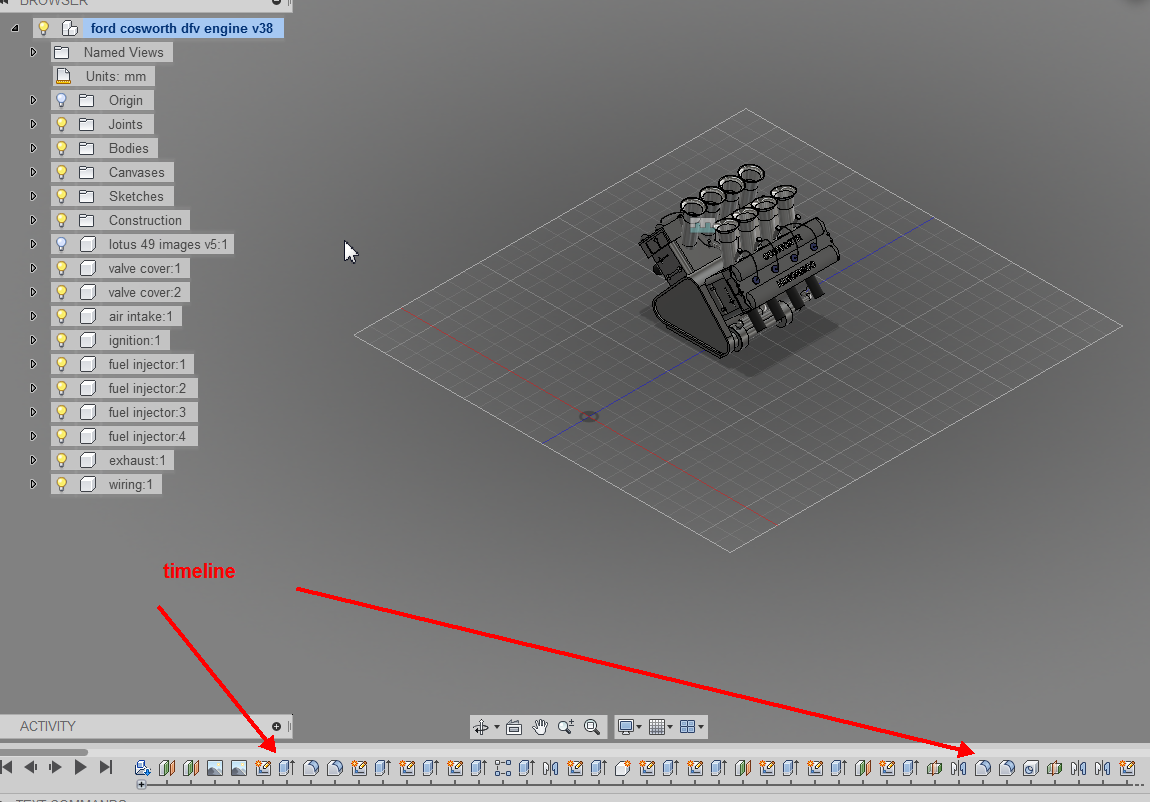Image resolution: width=1150 pixels, height=802 pixels.
Task: Select the second canvas image in timeline
Action: pyautogui.click(x=239, y=768)
